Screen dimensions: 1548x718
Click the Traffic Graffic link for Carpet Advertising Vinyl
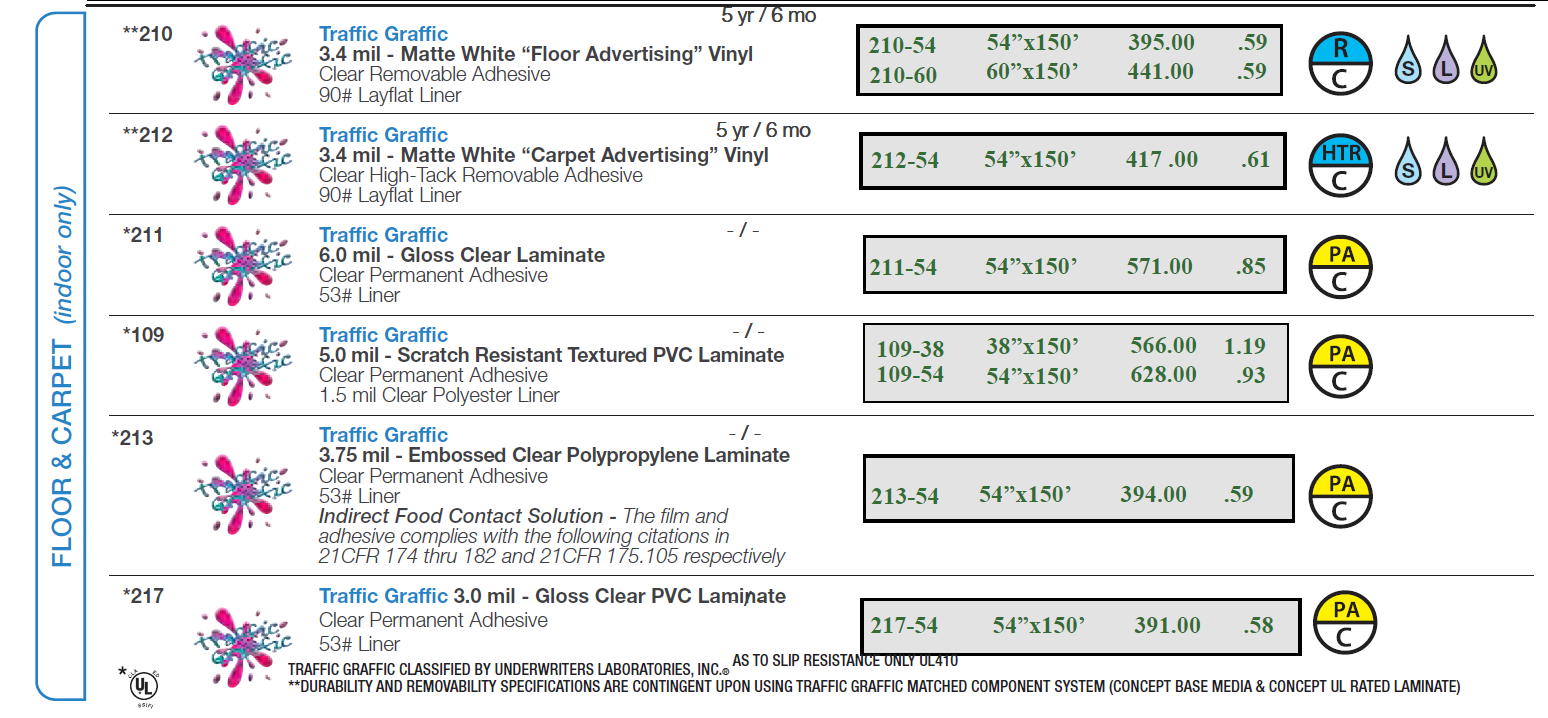tap(383, 135)
